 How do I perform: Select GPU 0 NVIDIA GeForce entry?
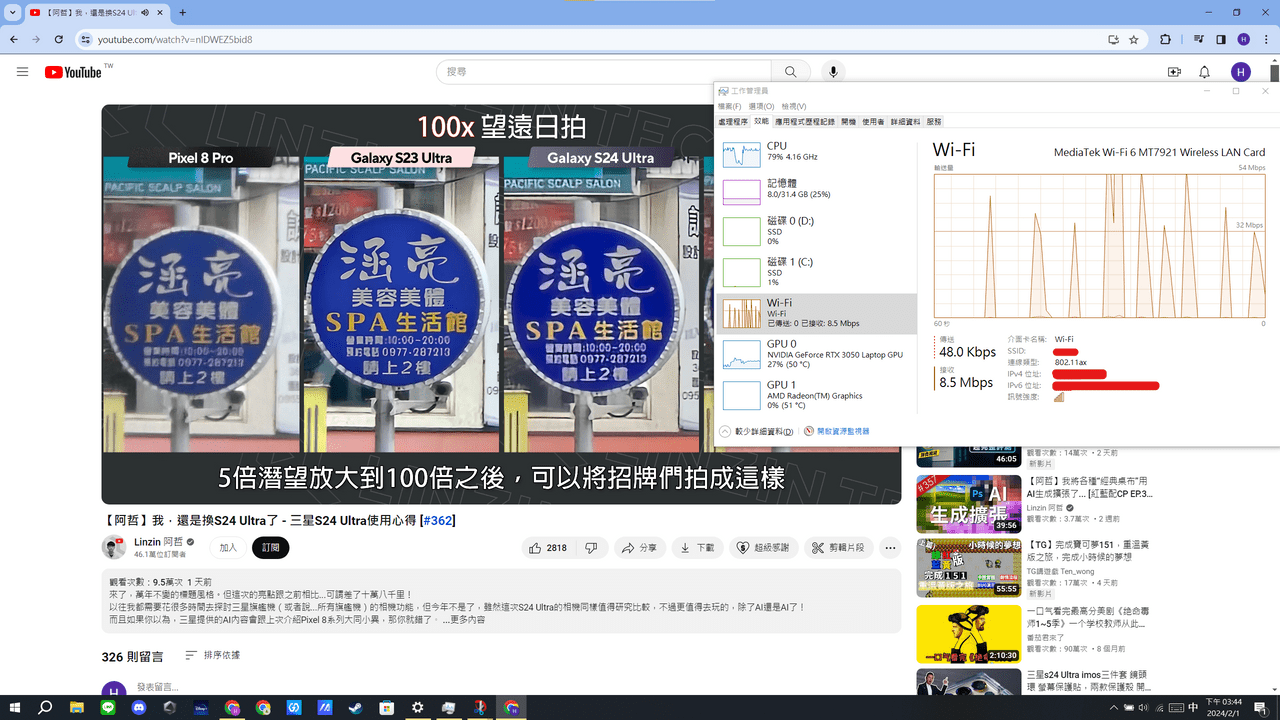pyautogui.click(x=817, y=353)
